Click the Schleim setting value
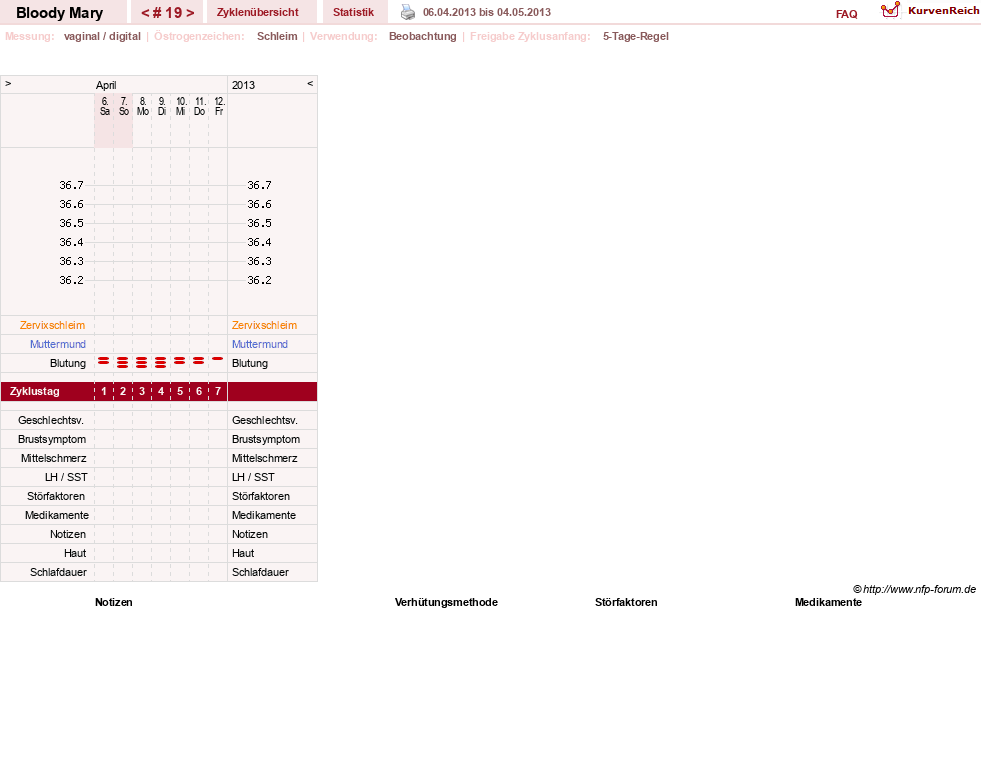Screen dimensions: 981x761 [277, 36]
